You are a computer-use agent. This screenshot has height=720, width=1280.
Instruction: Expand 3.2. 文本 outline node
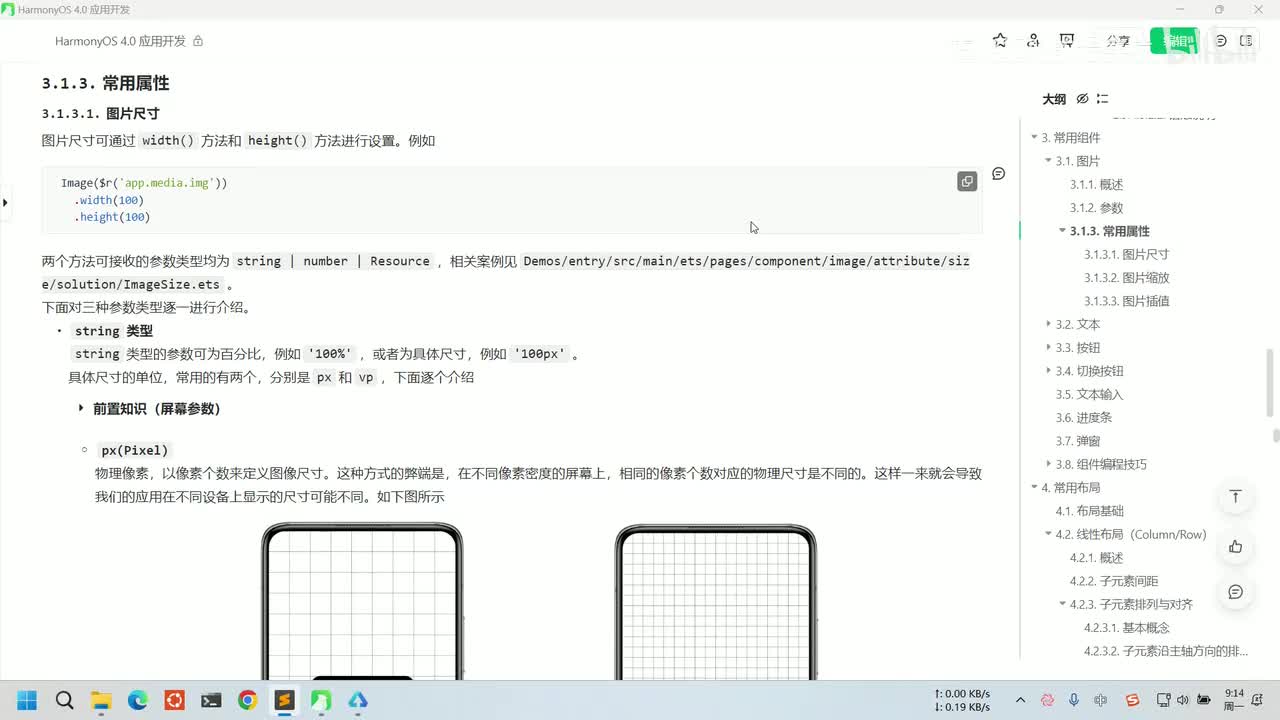(1049, 324)
